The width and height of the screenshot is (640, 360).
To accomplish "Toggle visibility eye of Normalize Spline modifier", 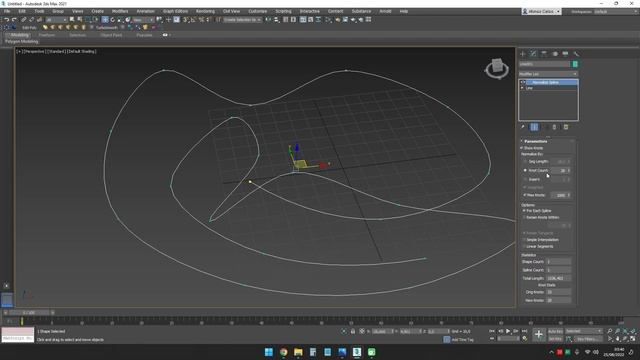I will 522,82.
